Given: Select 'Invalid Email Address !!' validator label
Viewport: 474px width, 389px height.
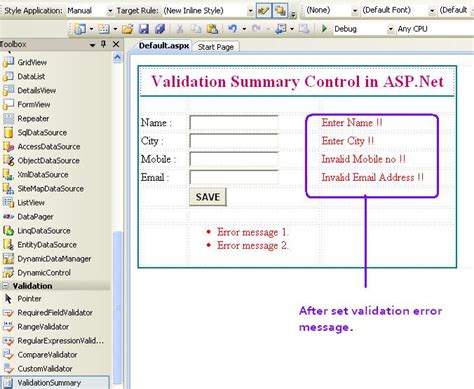Looking at the screenshot, I should pos(372,177).
